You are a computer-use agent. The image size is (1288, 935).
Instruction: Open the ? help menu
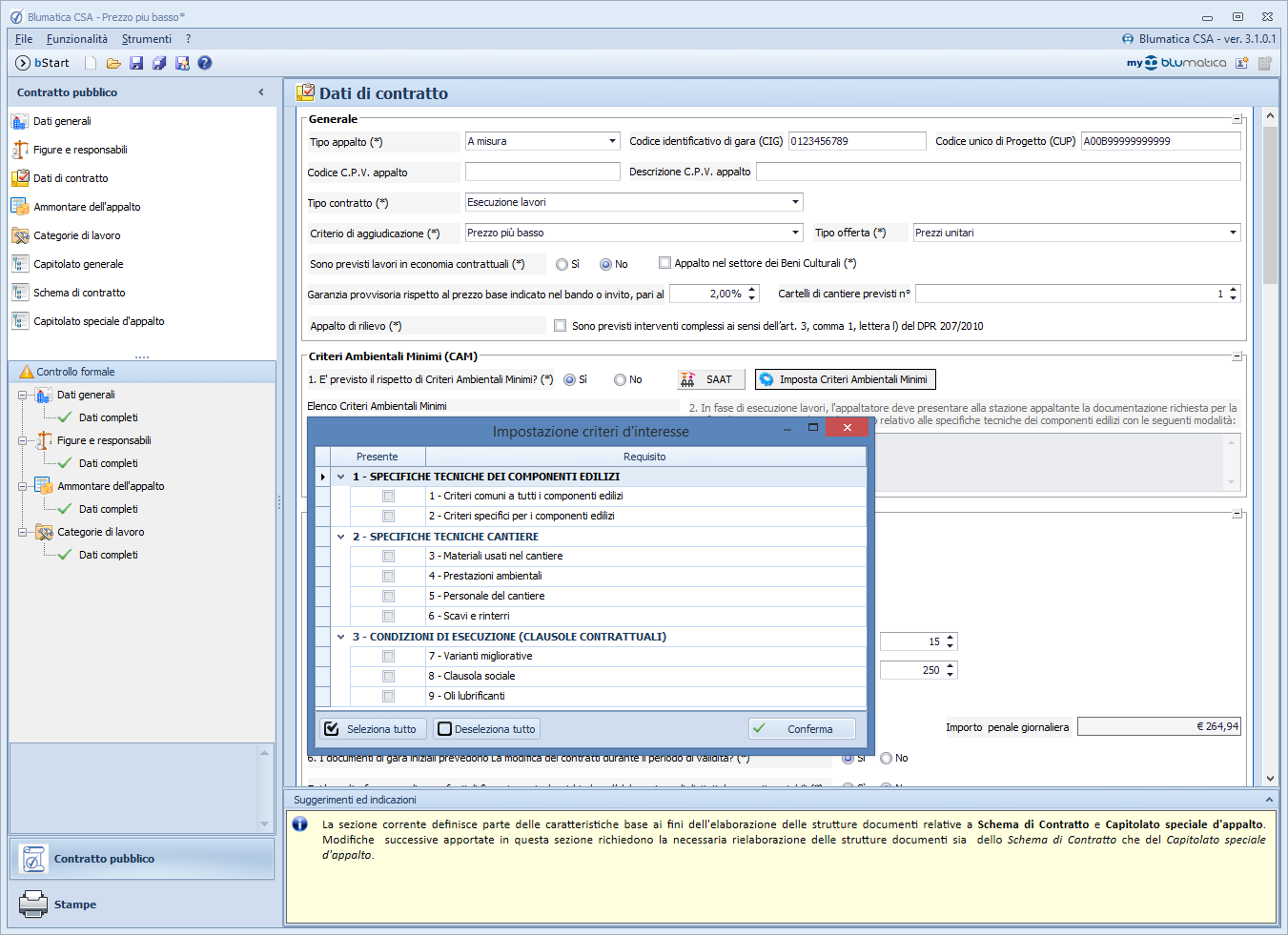(189, 39)
